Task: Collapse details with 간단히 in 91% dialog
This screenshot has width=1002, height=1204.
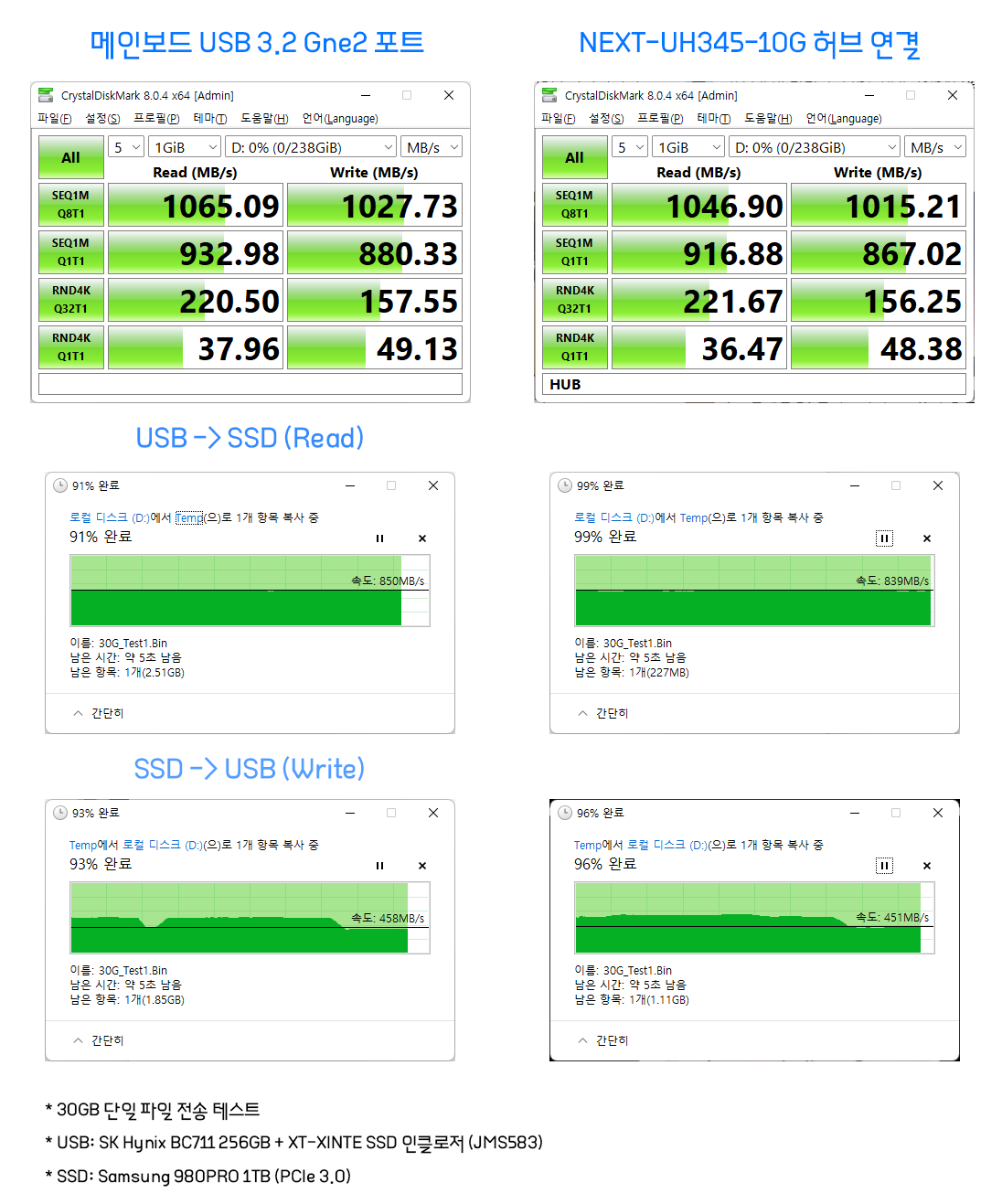Action: pos(99,713)
